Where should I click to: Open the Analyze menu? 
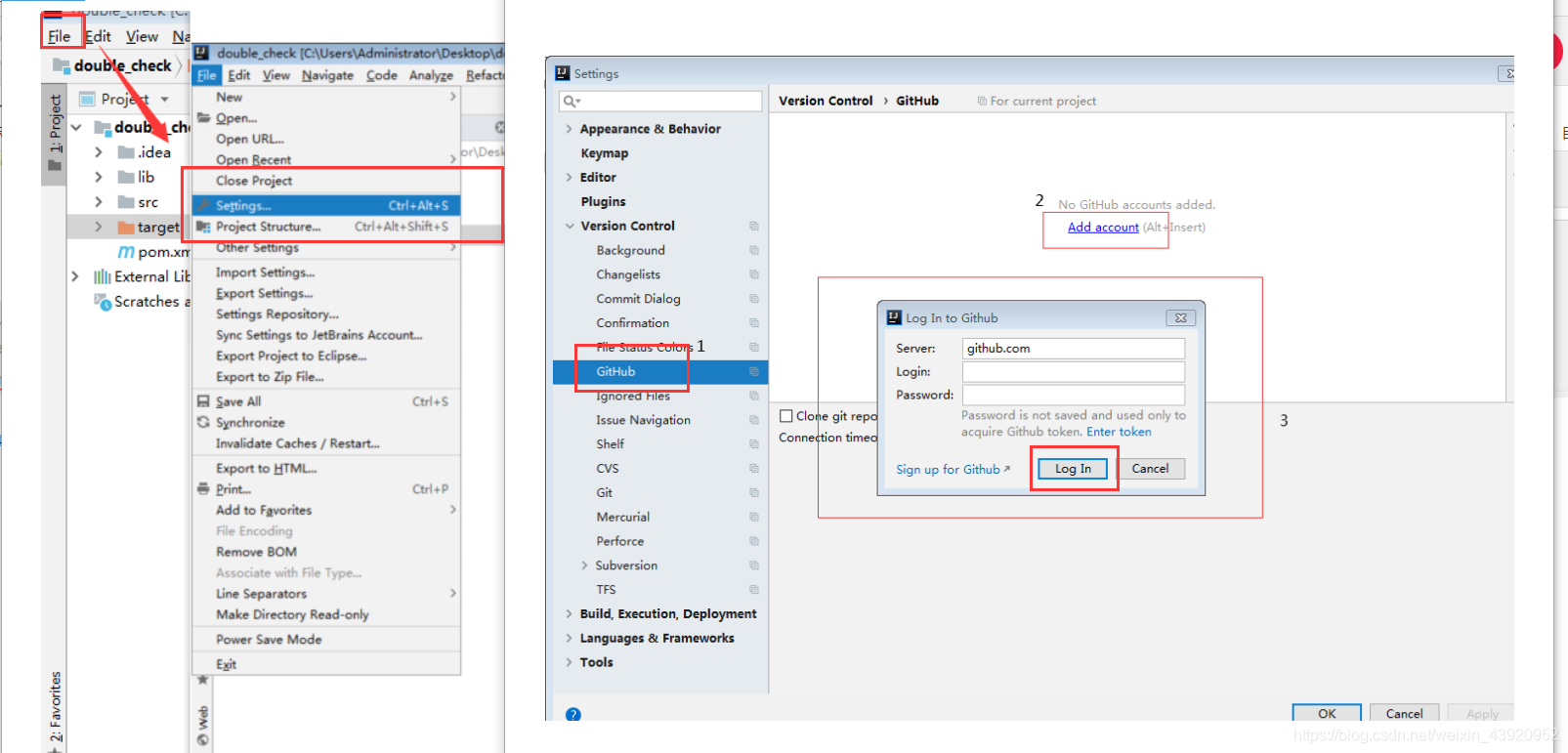(431, 75)
